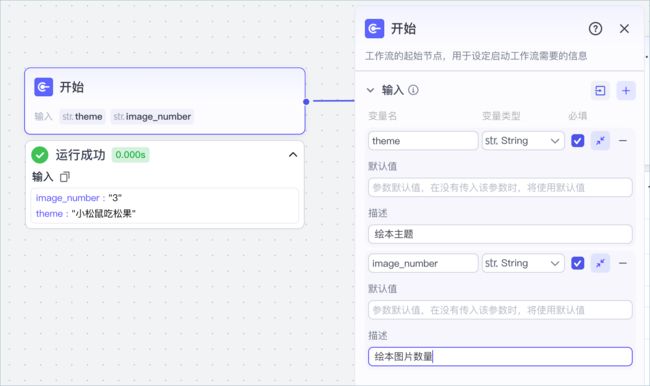Click the input info icon next to 输入
650x386 pixels.
[x=413, y=90]
